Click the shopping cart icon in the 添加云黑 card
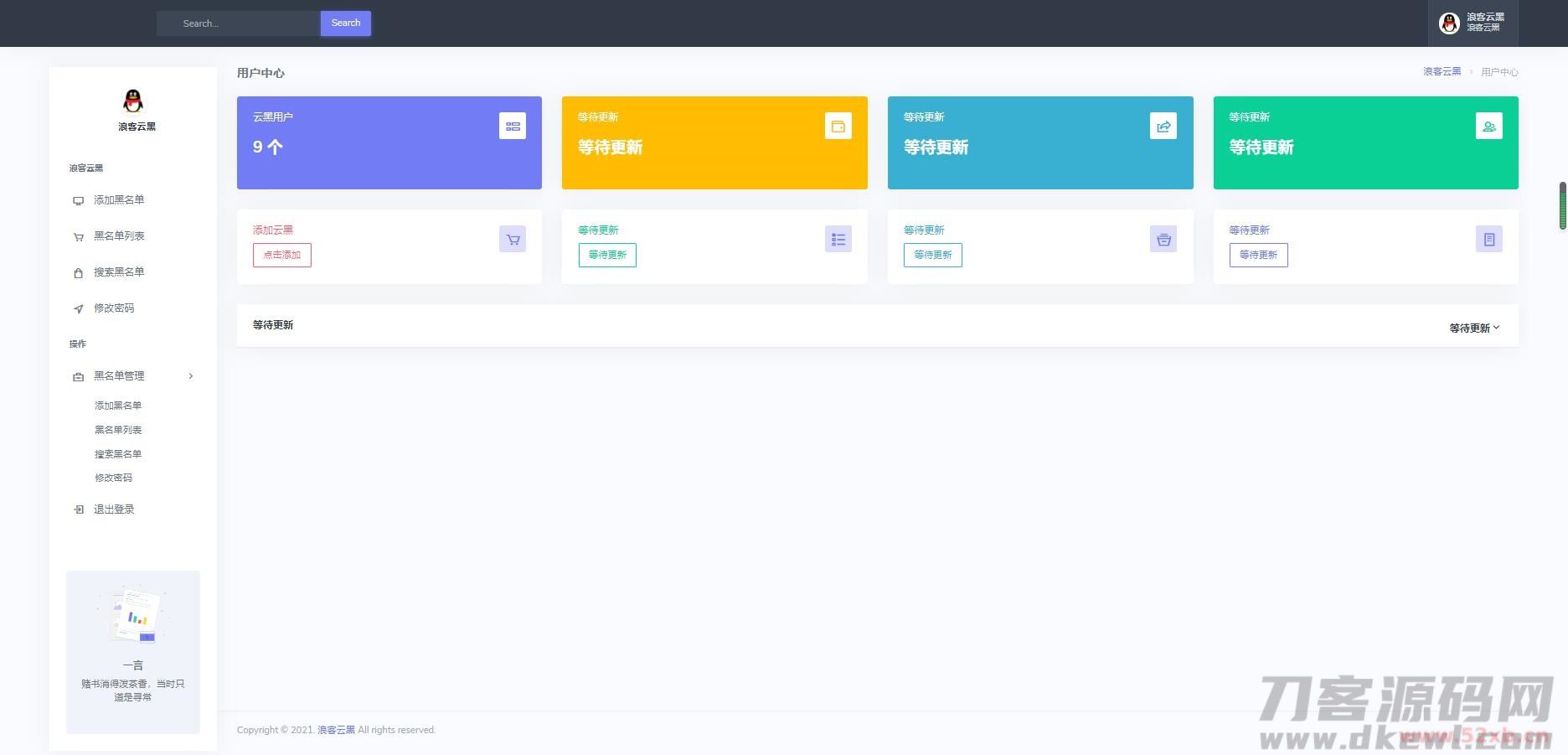 pos(513,240)
